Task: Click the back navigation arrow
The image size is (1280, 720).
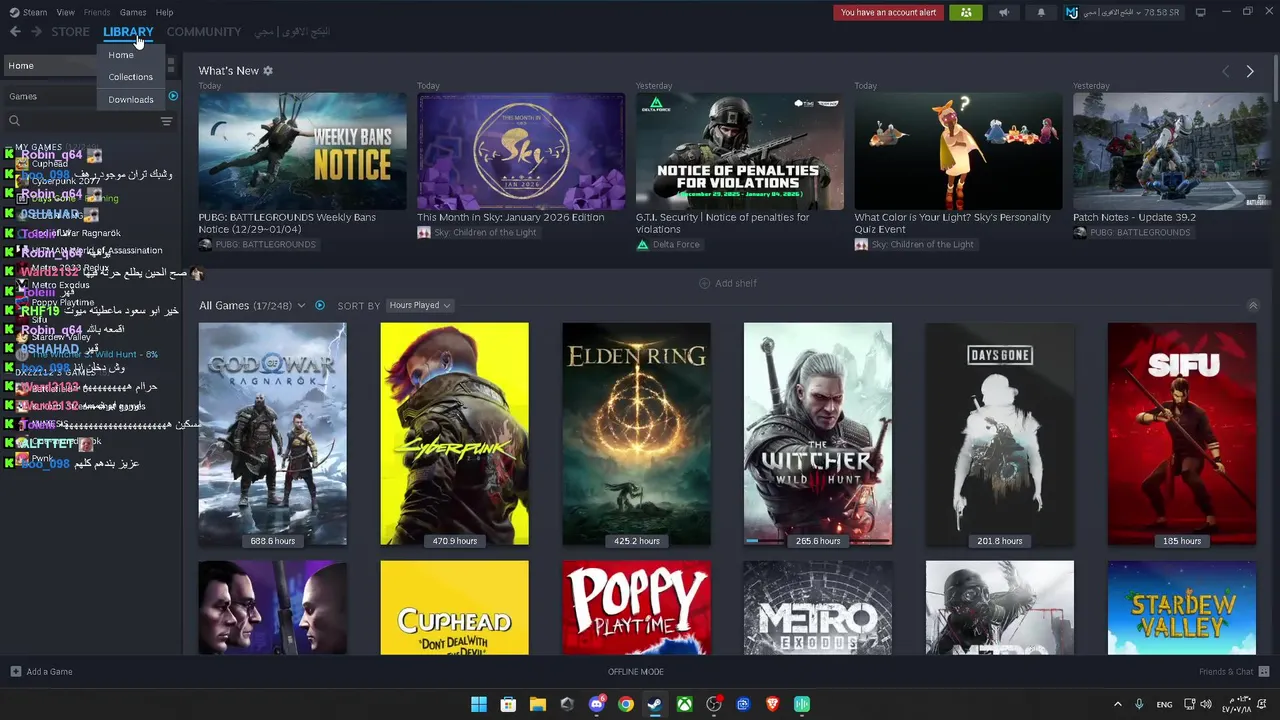Action: click(x=15, y=32)
